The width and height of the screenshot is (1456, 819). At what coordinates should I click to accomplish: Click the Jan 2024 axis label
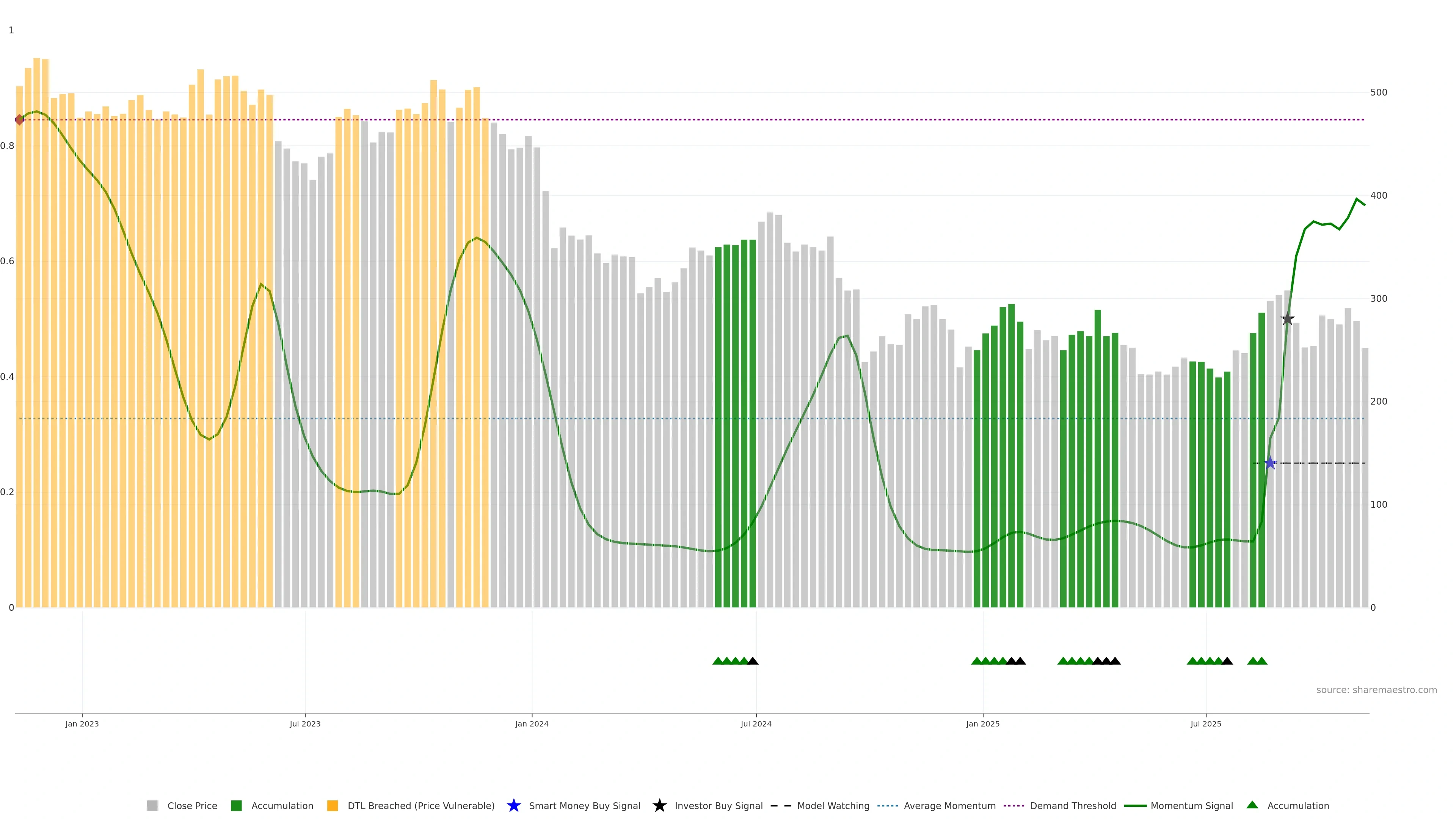tap(531, 724)
